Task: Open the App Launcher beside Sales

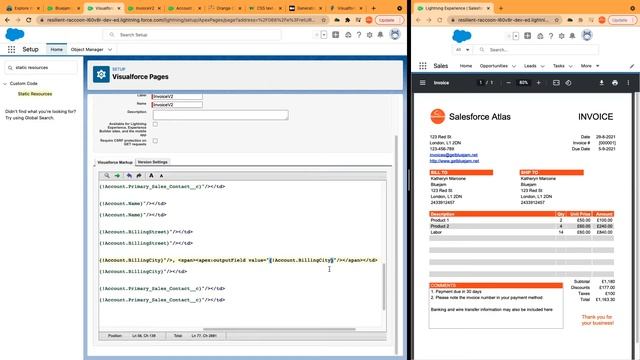Action: (x=423, y=66)
